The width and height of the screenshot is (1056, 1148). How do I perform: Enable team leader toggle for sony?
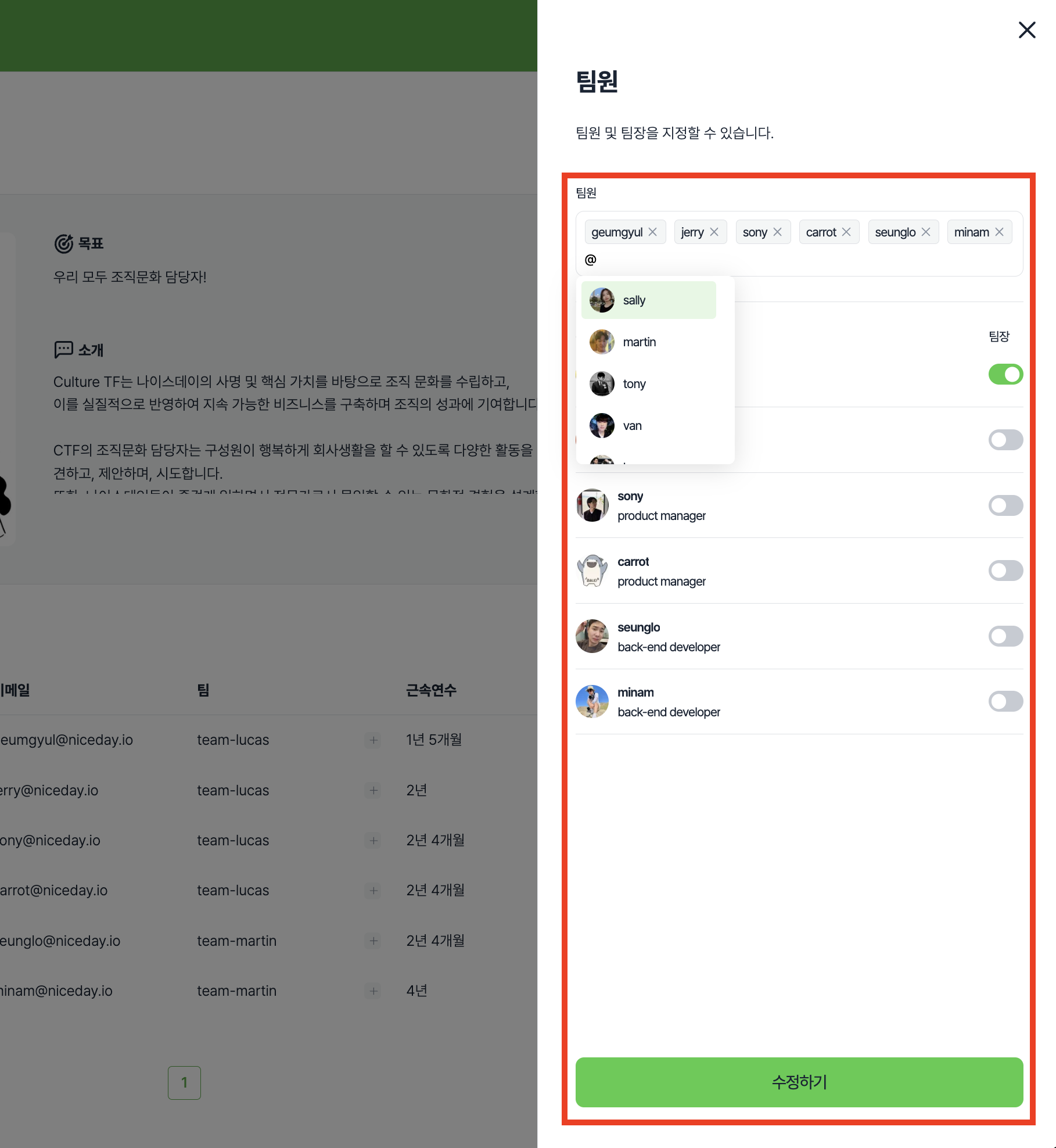coord(1005,505)
